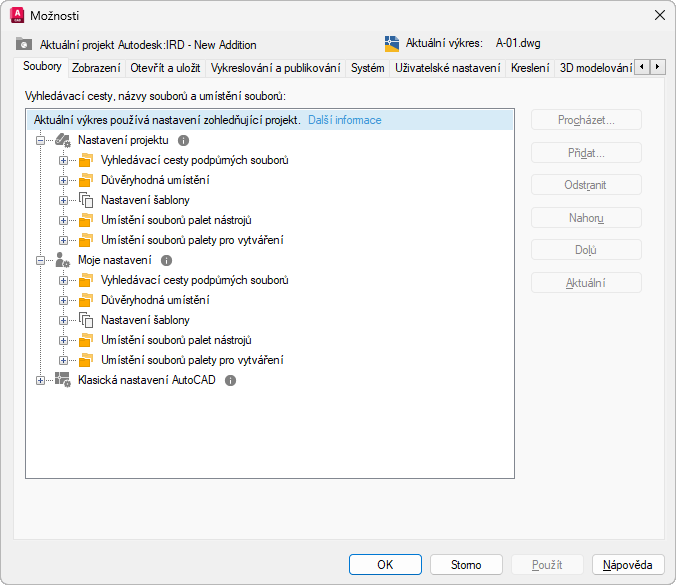Expand the Klasická nastavení AutoCAD node
Viewport: 676px width, 585px height.
pyautogui.click(x=40, y=380)
